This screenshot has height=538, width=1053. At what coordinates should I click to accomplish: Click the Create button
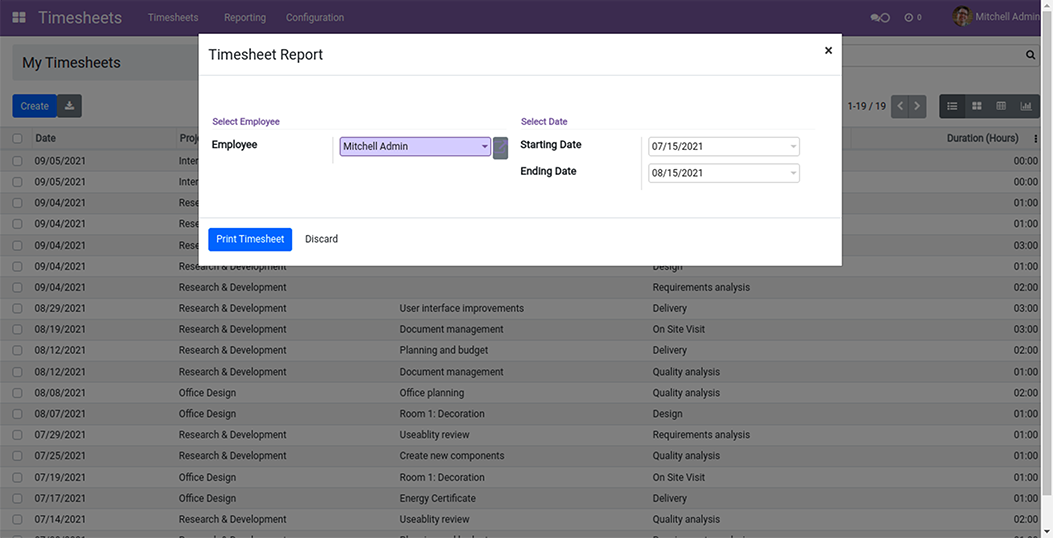(x=34, y=106)
